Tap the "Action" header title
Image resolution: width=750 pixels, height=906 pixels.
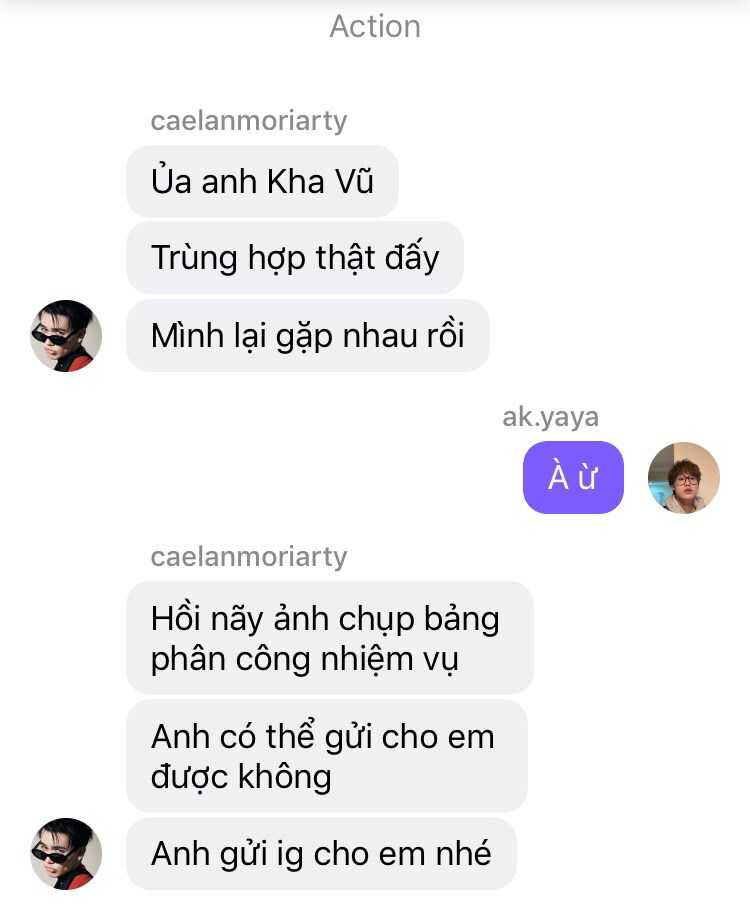point(375,27)
